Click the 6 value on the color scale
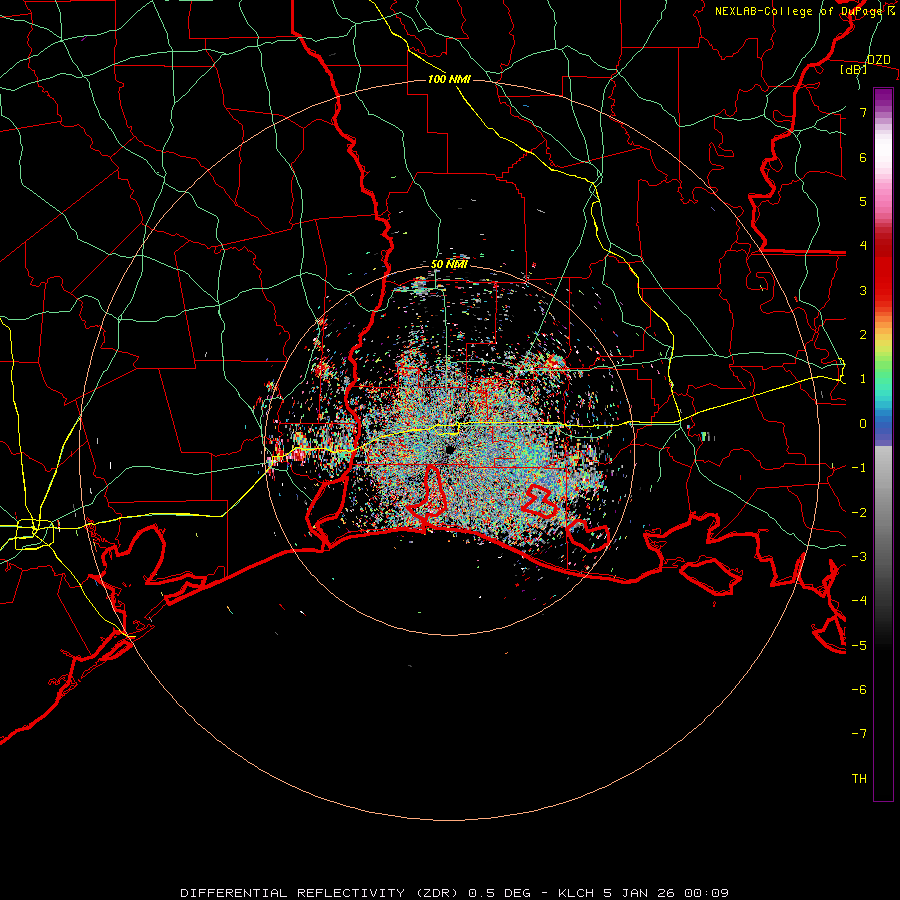The image size is (900, 900). coord(863,157)
